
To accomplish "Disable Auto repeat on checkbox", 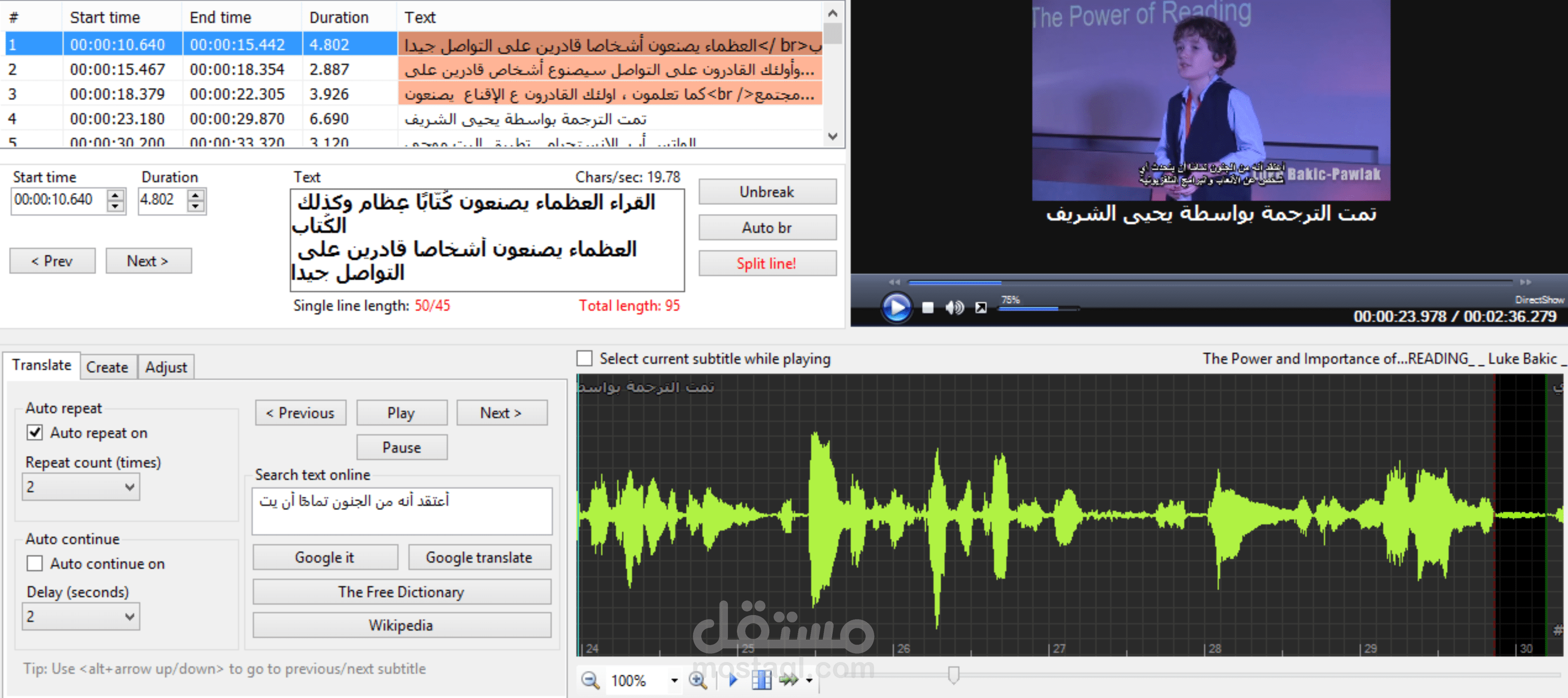I will 35,433.
